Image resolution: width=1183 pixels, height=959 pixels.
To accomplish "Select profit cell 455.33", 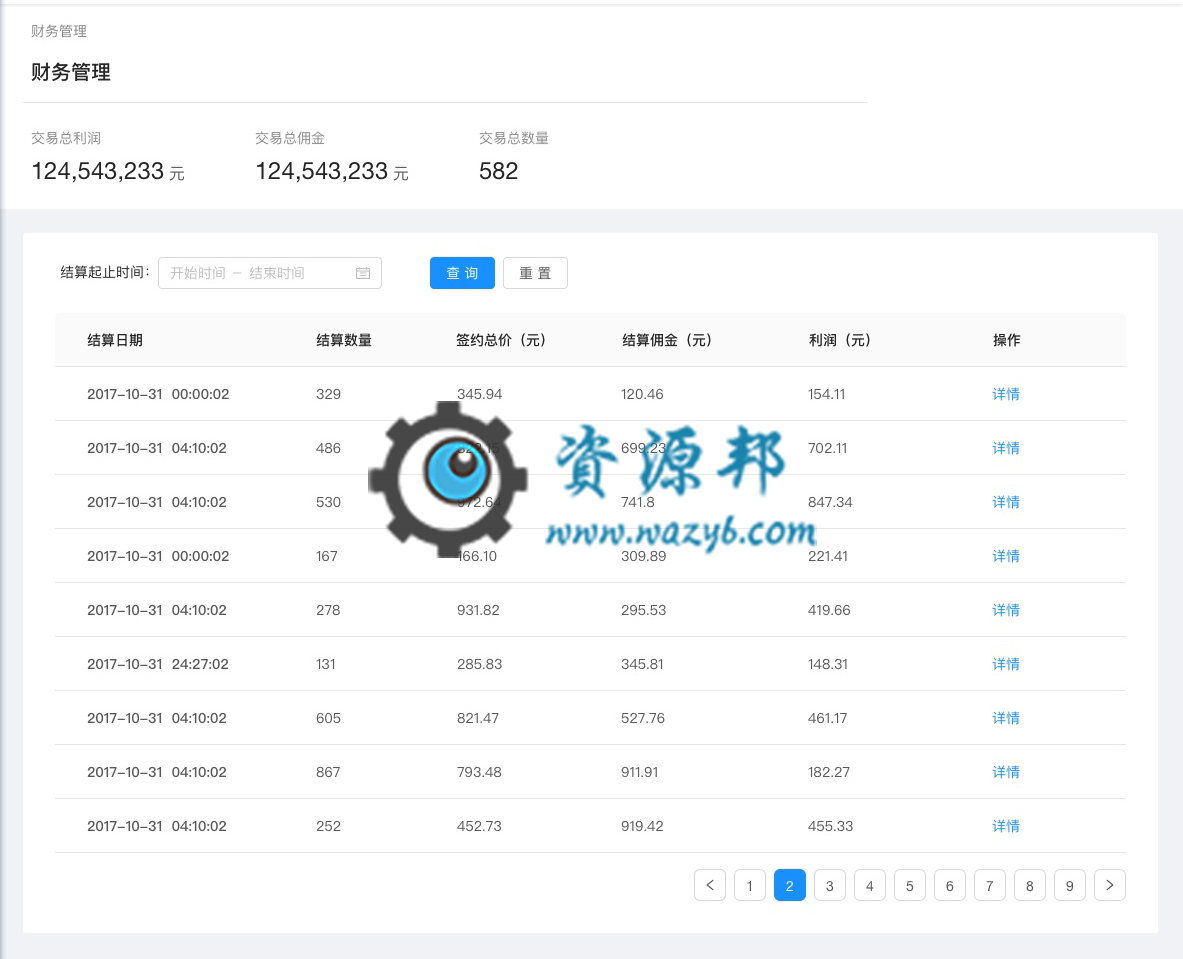I will tap(831, 826).
